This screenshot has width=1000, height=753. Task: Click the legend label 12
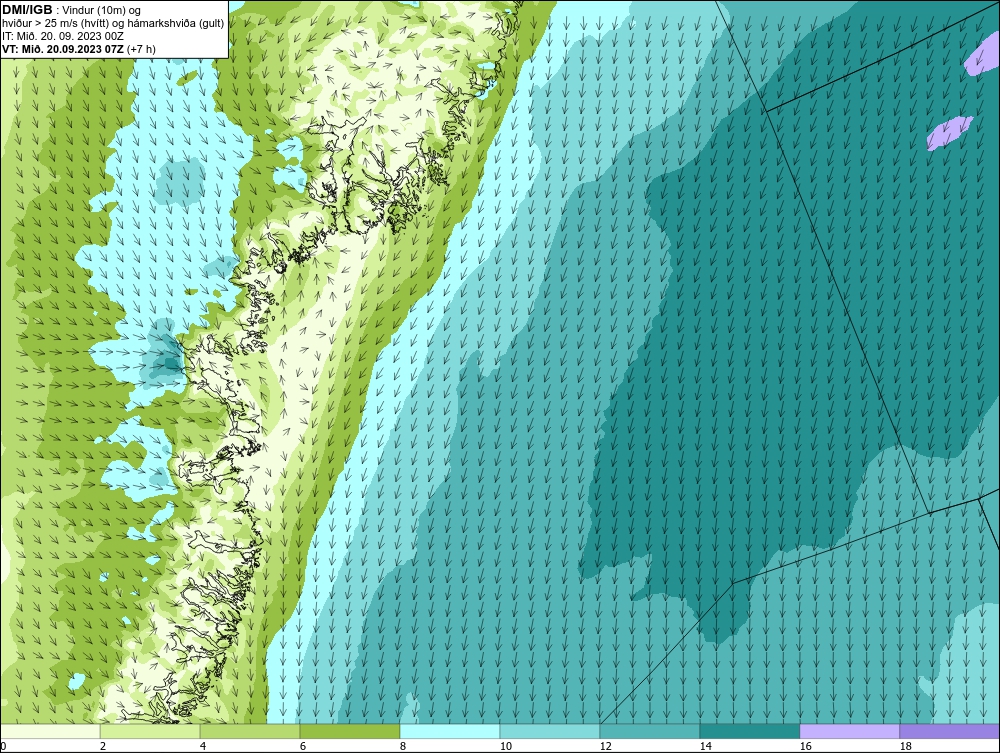[605, 746]
